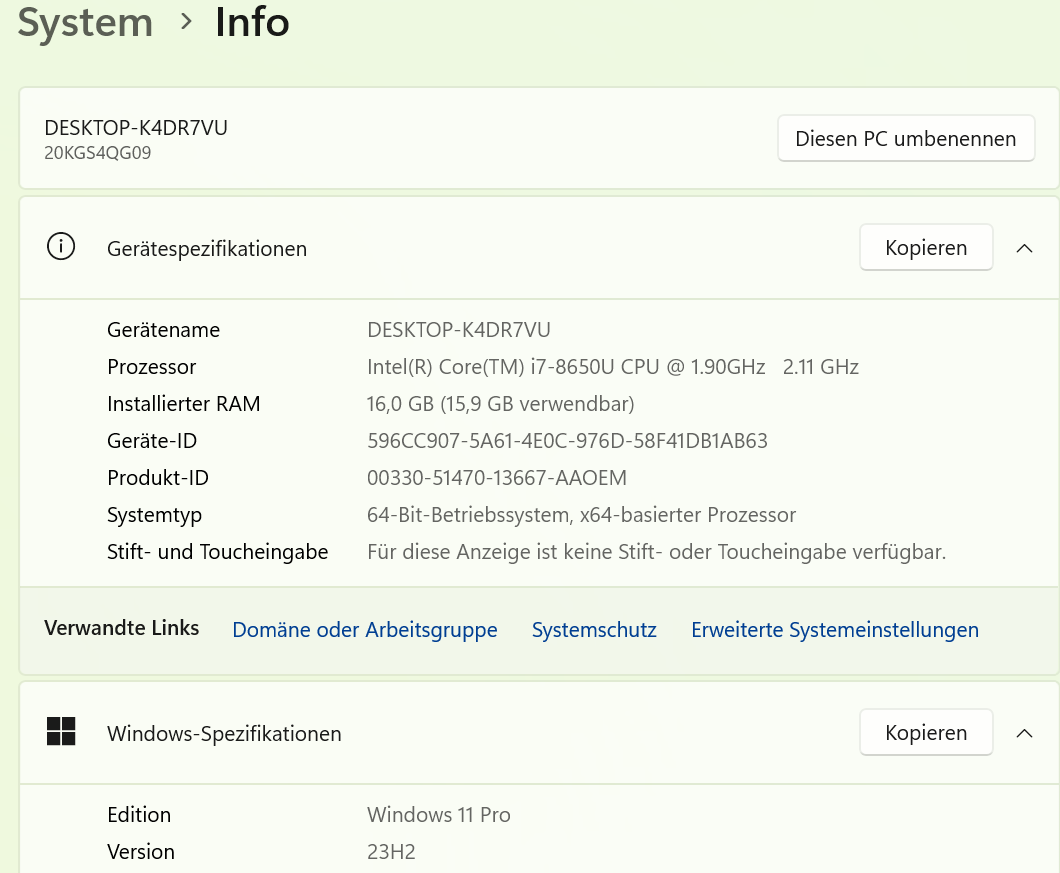This screenshot has height=873, width=1060.
Task: Click the info circle icon beside Gerätespezifikationen
Action: coord(61,247)
